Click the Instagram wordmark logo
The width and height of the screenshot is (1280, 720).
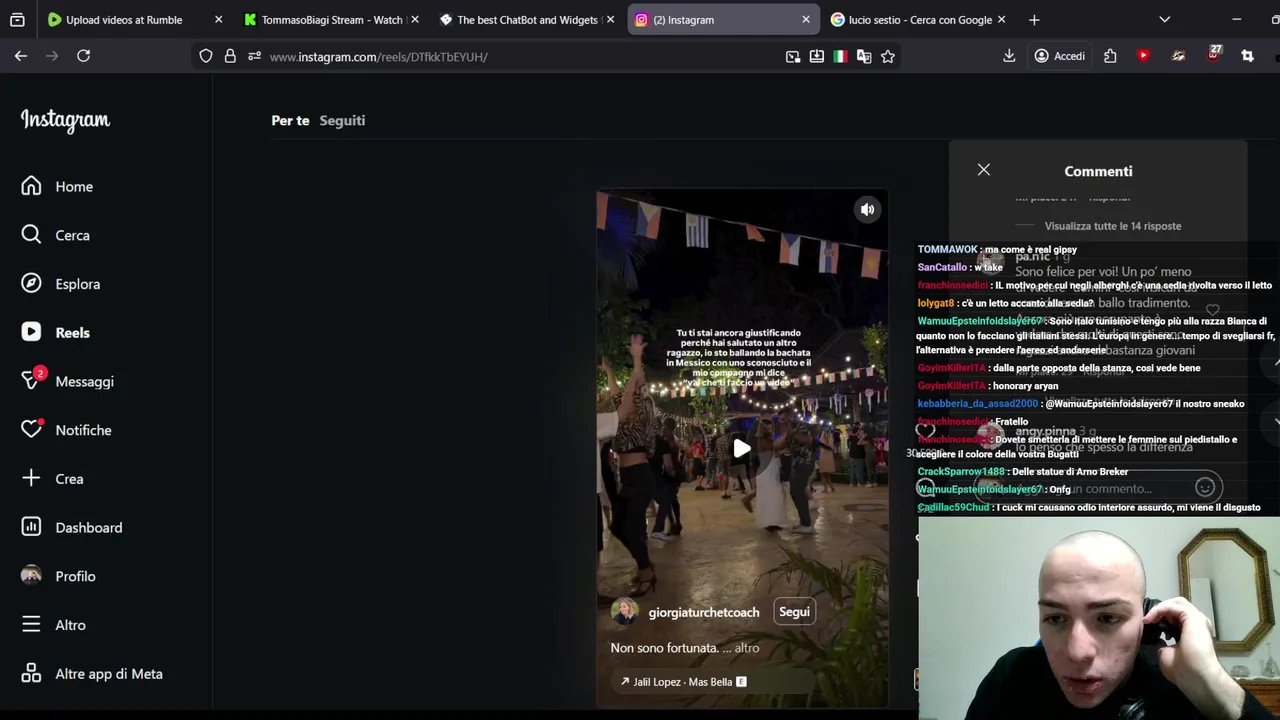[65, 121]
